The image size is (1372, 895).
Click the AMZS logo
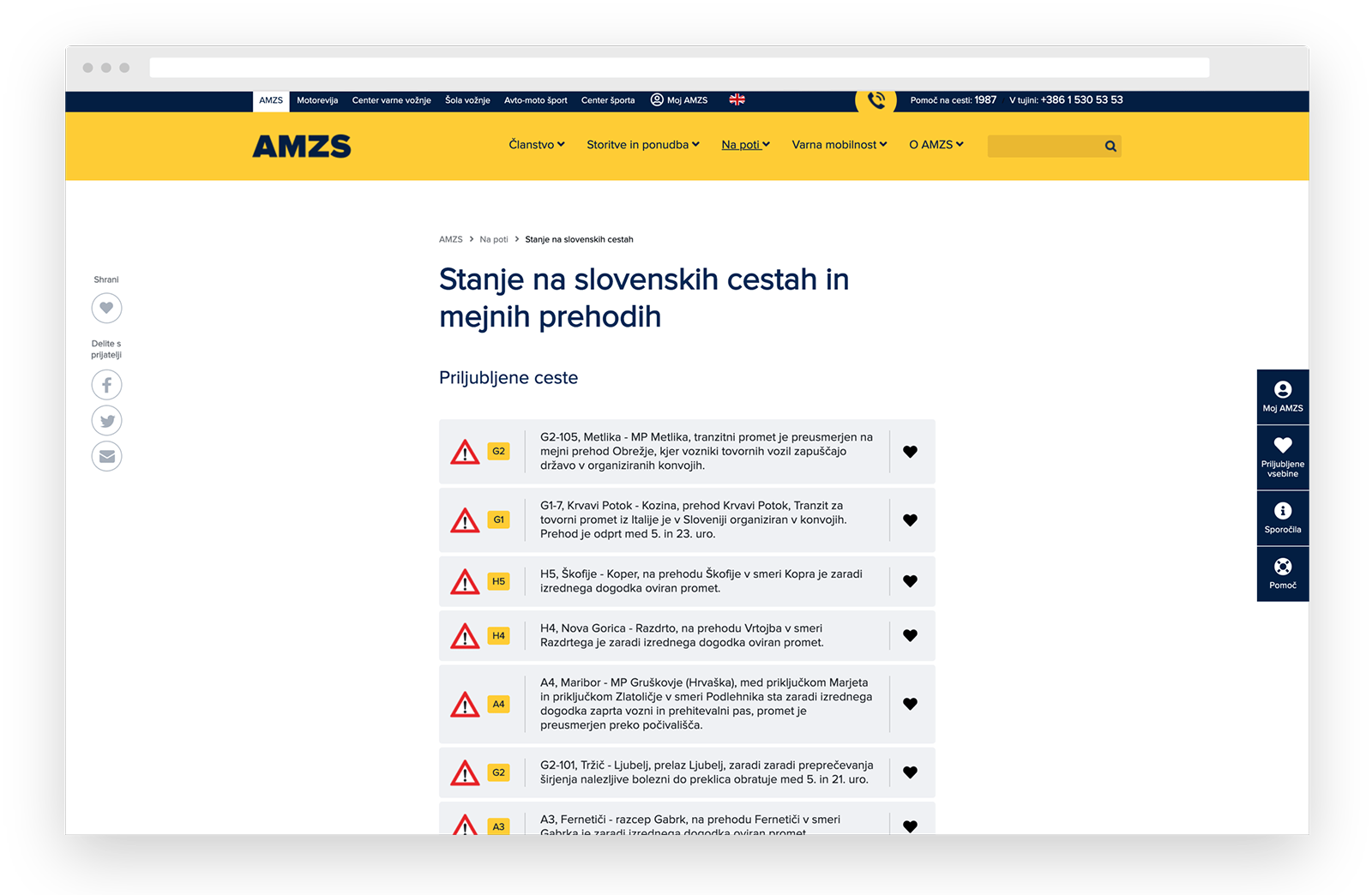[302, 147]
